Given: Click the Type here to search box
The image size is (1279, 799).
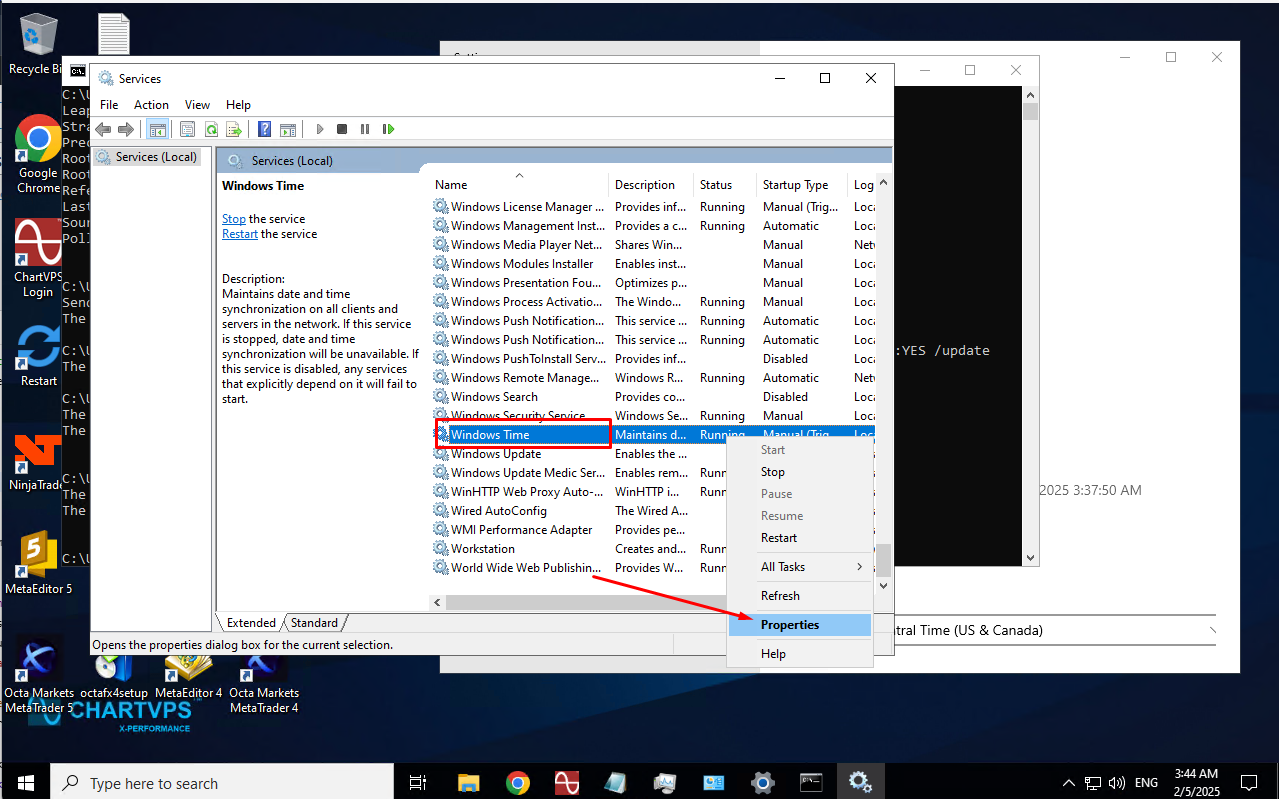Looking at the screenshot, I should tap(220, 783).
